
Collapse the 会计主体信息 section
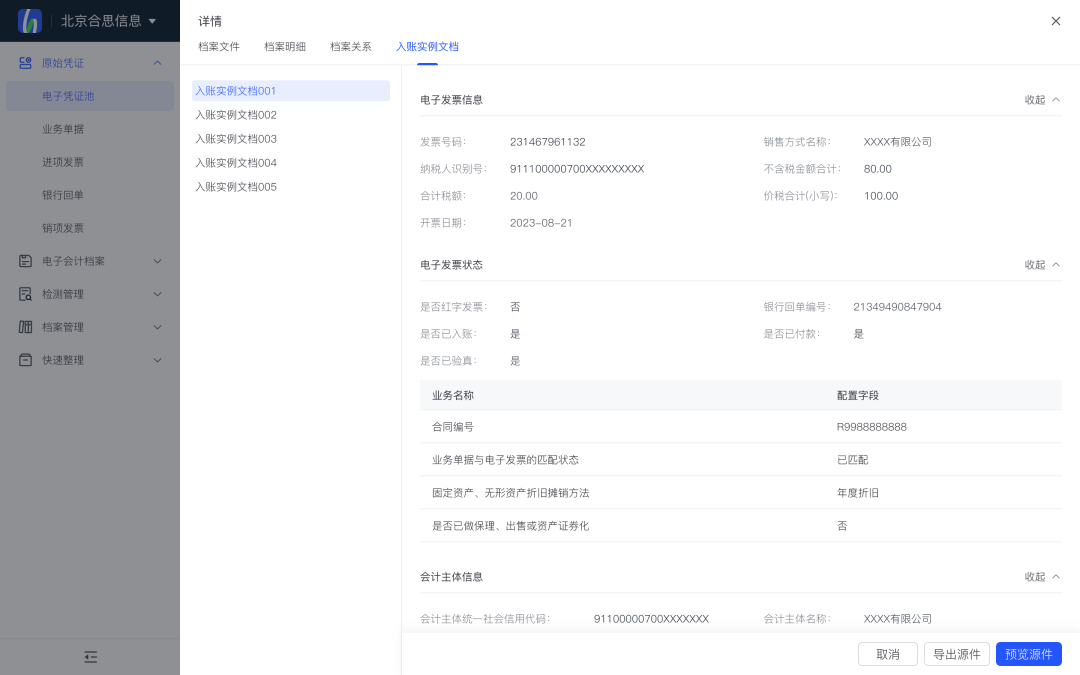(x=1042, y=577)
